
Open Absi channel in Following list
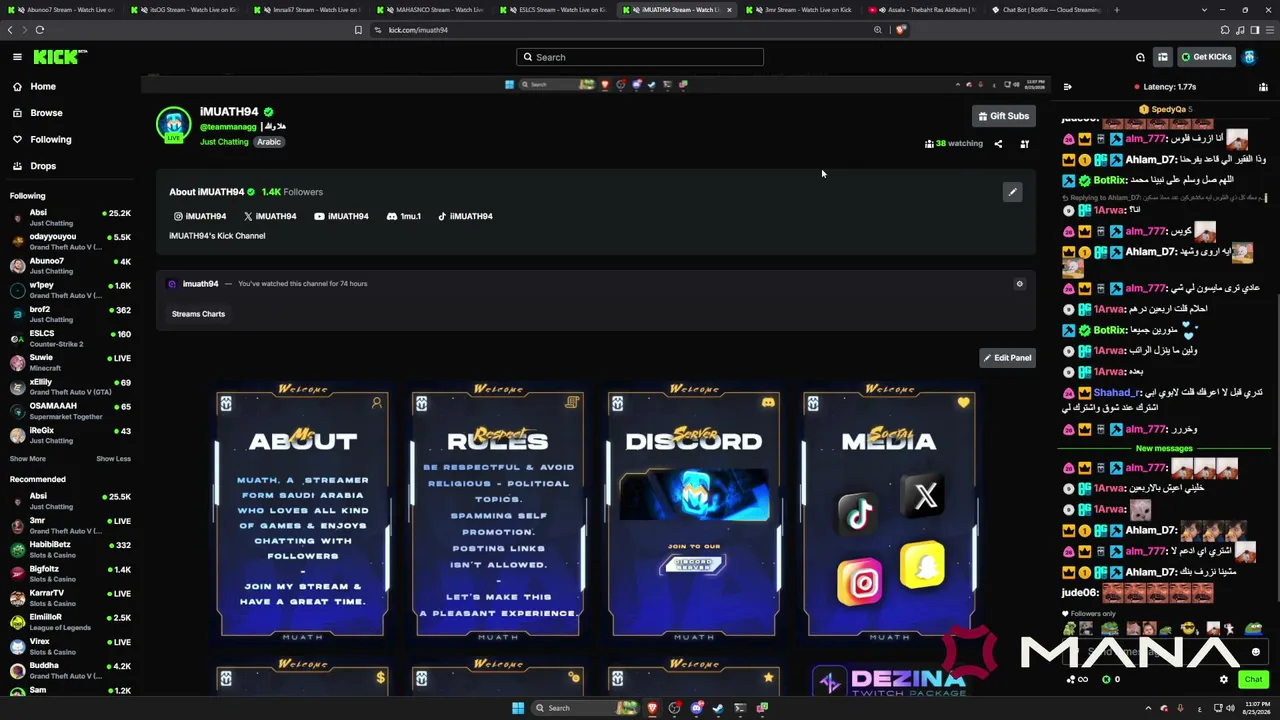[x=70, y=217]
